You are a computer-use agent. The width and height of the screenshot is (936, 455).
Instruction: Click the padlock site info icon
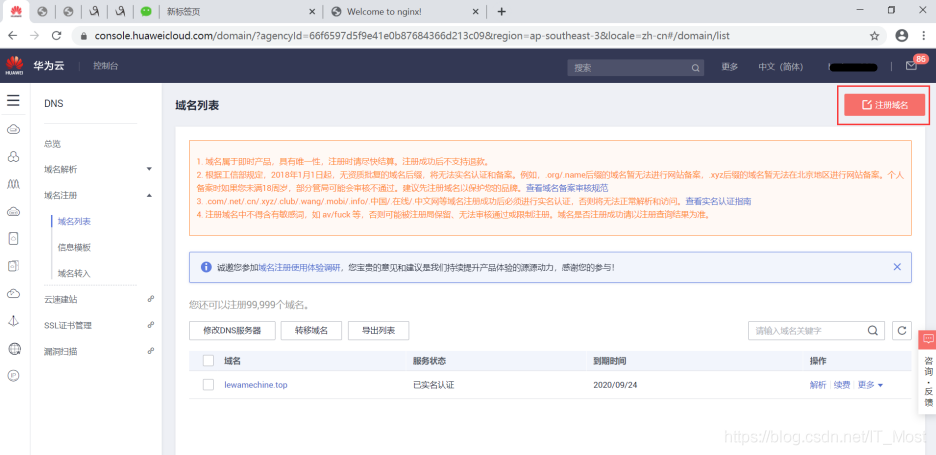[84, 36]
